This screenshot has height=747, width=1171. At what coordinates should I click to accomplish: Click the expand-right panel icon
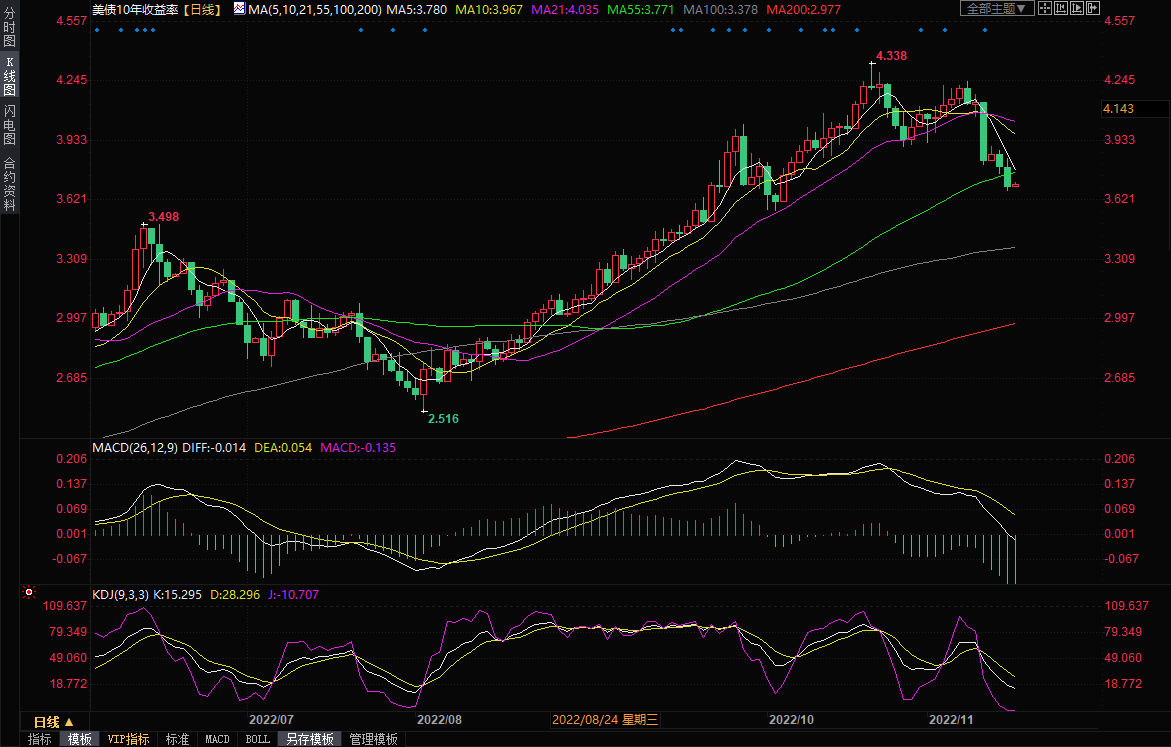(1094, 8)
